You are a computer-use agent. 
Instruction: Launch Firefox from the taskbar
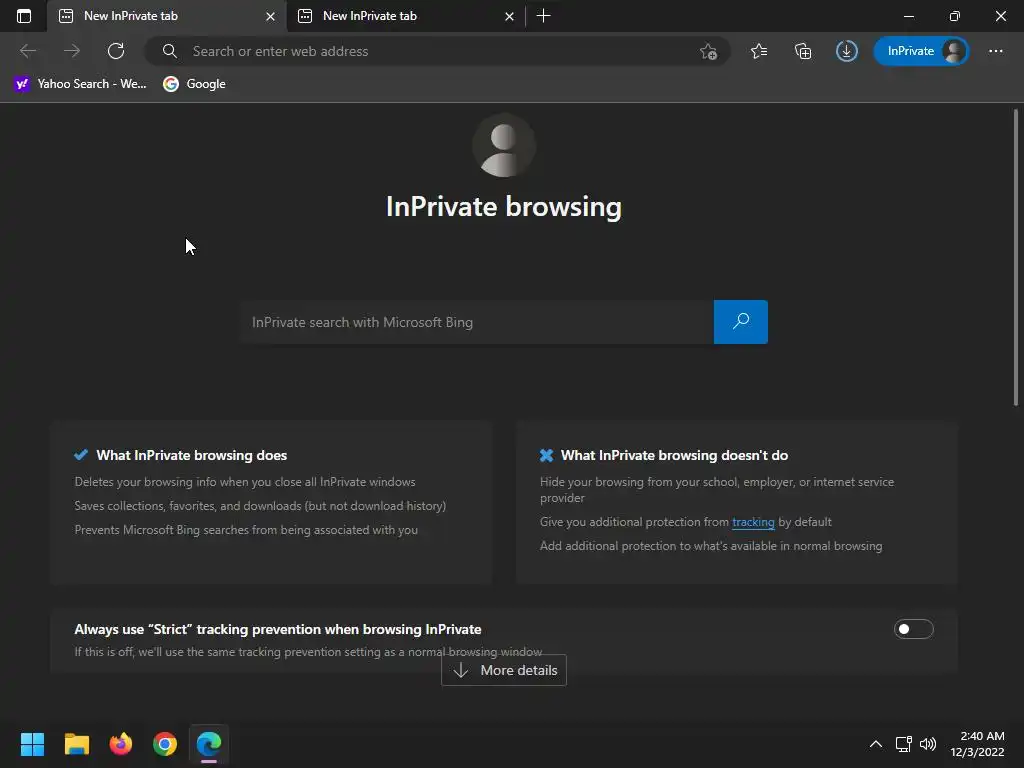(x=121, y=744)
